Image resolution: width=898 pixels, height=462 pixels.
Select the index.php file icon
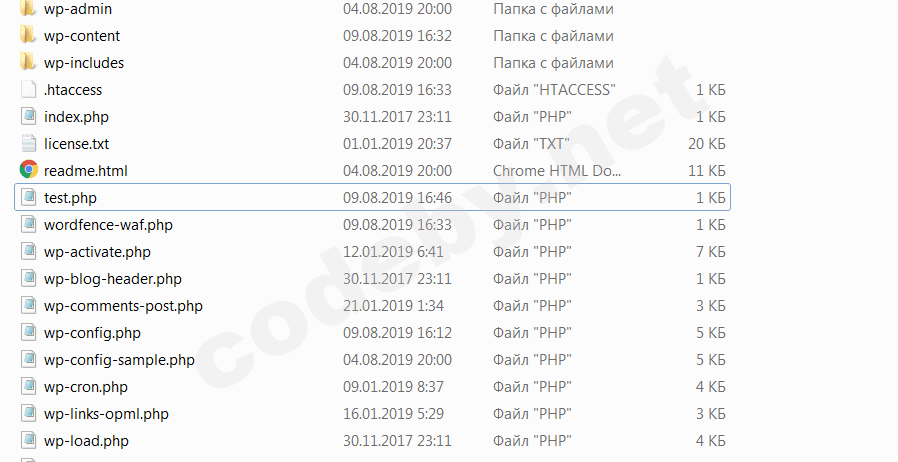coord(28,117)
